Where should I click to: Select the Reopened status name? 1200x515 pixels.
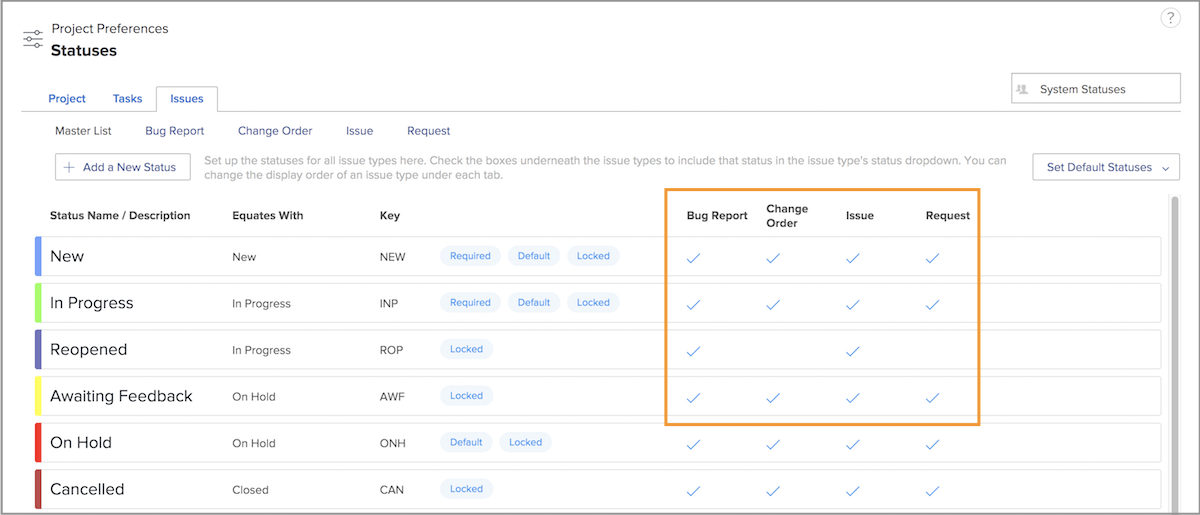pos(88,350)
